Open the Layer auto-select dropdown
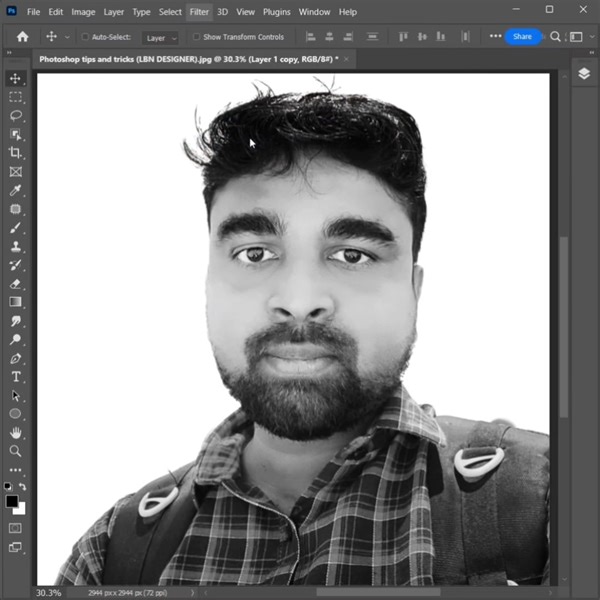600x600 pixels. click(160, 38)
